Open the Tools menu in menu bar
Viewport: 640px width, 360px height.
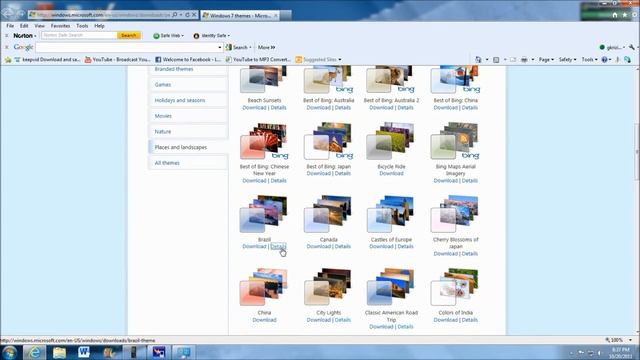[x=82, y=26]
